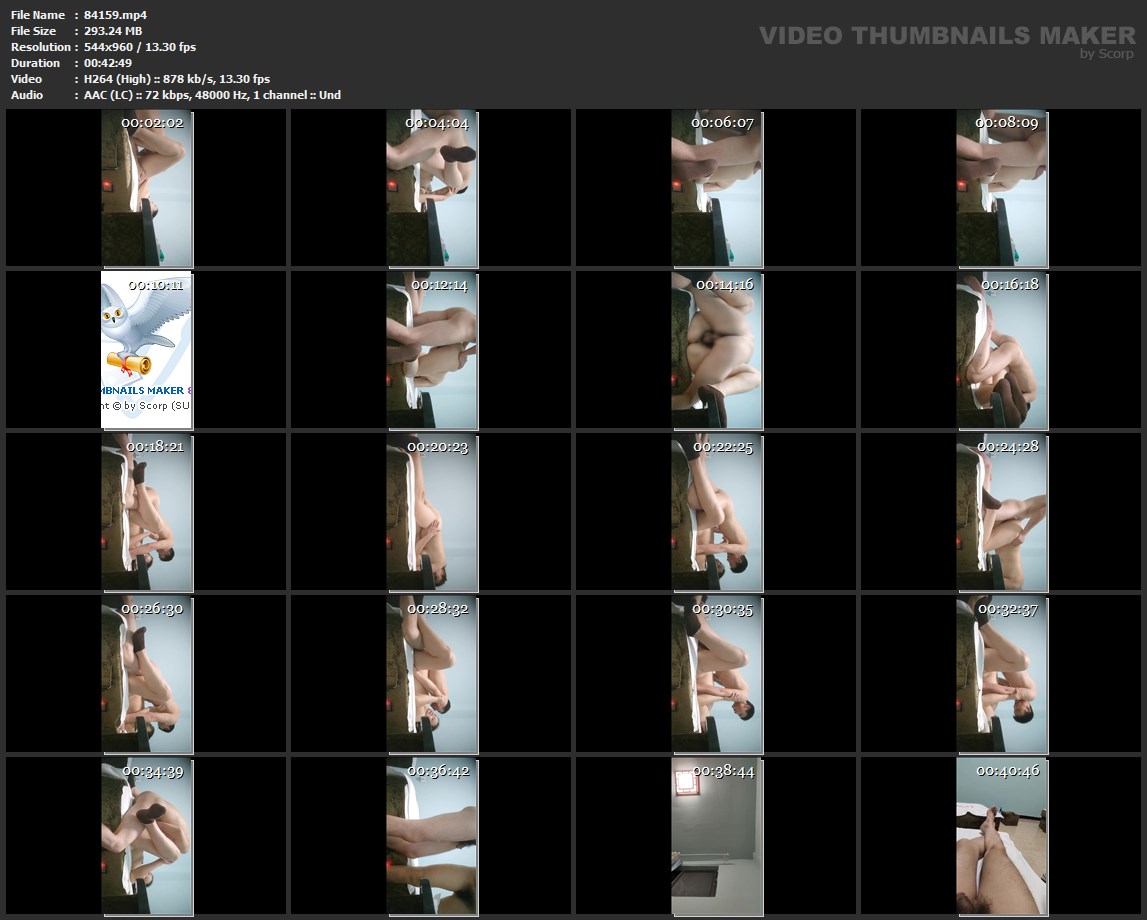Click the file size value 293.24 MB
The image size is (1147, 920).
pyautogui.click(x=113, y=31)
